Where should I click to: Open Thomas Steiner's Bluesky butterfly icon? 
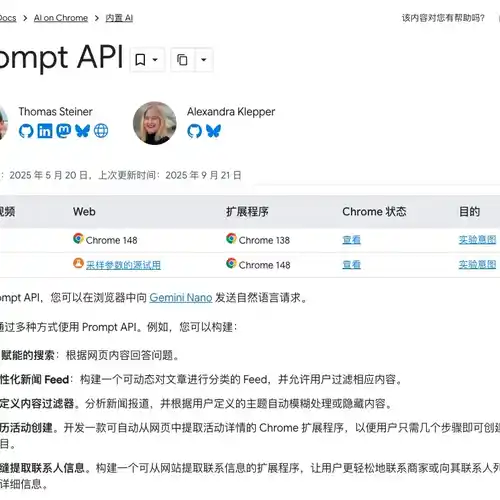pyautogui.click(x=82, y=131)
